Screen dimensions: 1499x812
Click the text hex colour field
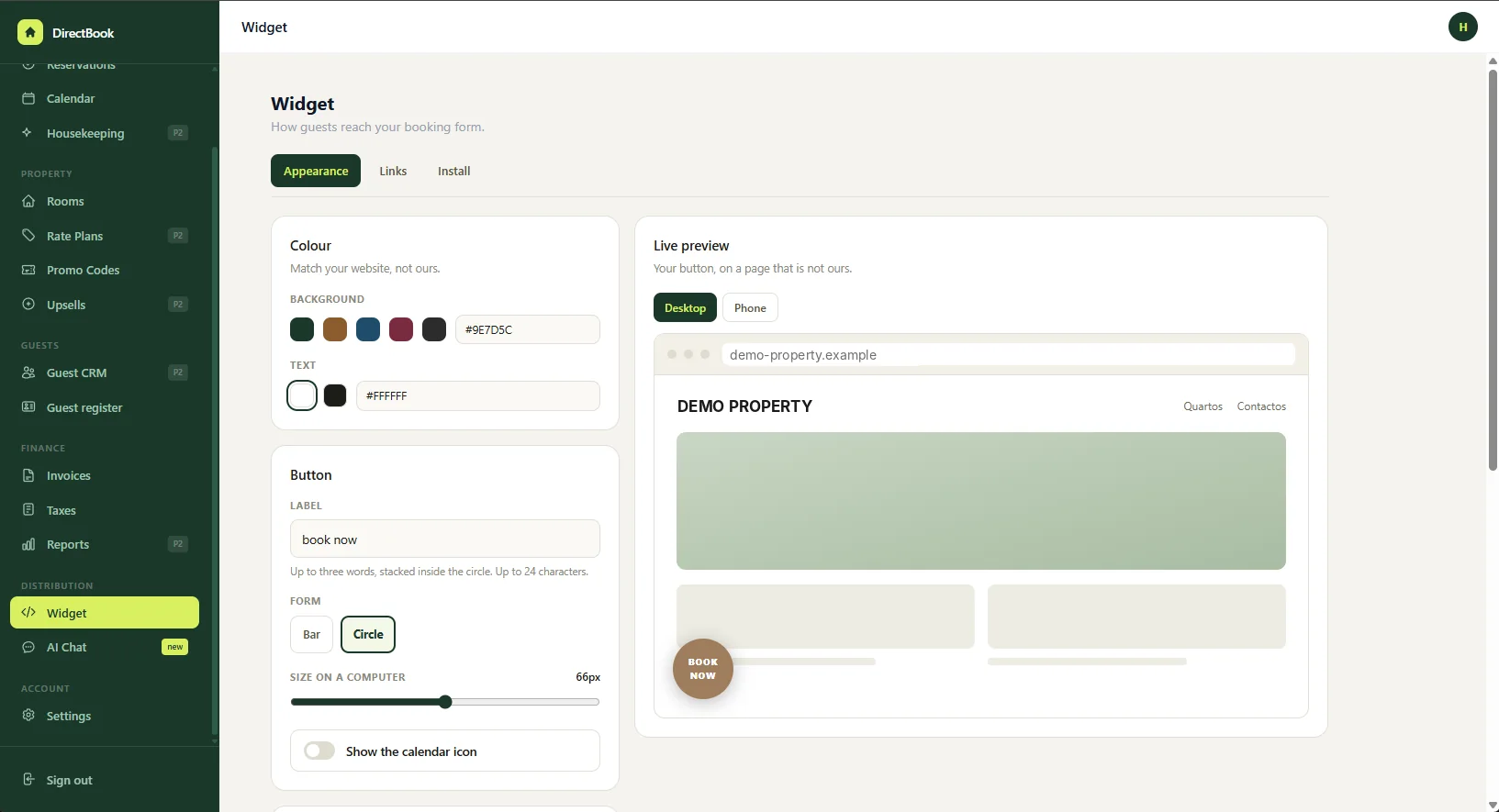coord(478,395)
